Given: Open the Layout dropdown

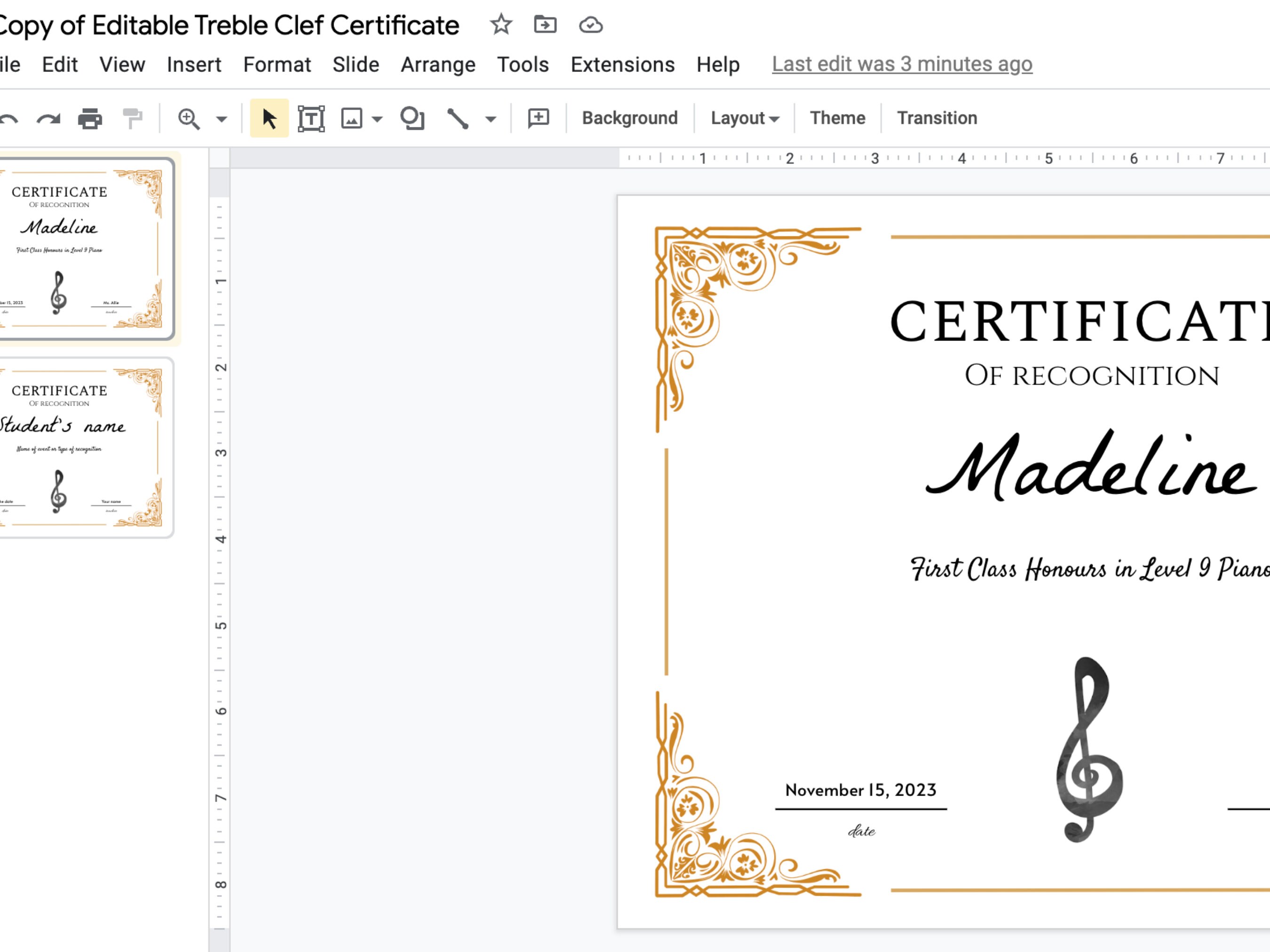Looking at the screenshot, I should tap(744, 118).
